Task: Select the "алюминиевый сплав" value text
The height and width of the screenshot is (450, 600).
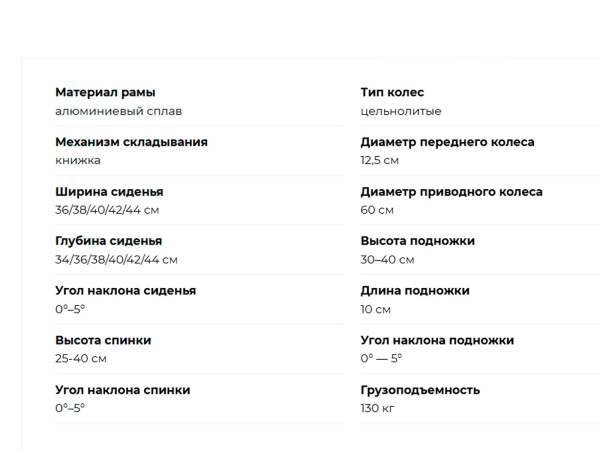Action: coord(118,111)
